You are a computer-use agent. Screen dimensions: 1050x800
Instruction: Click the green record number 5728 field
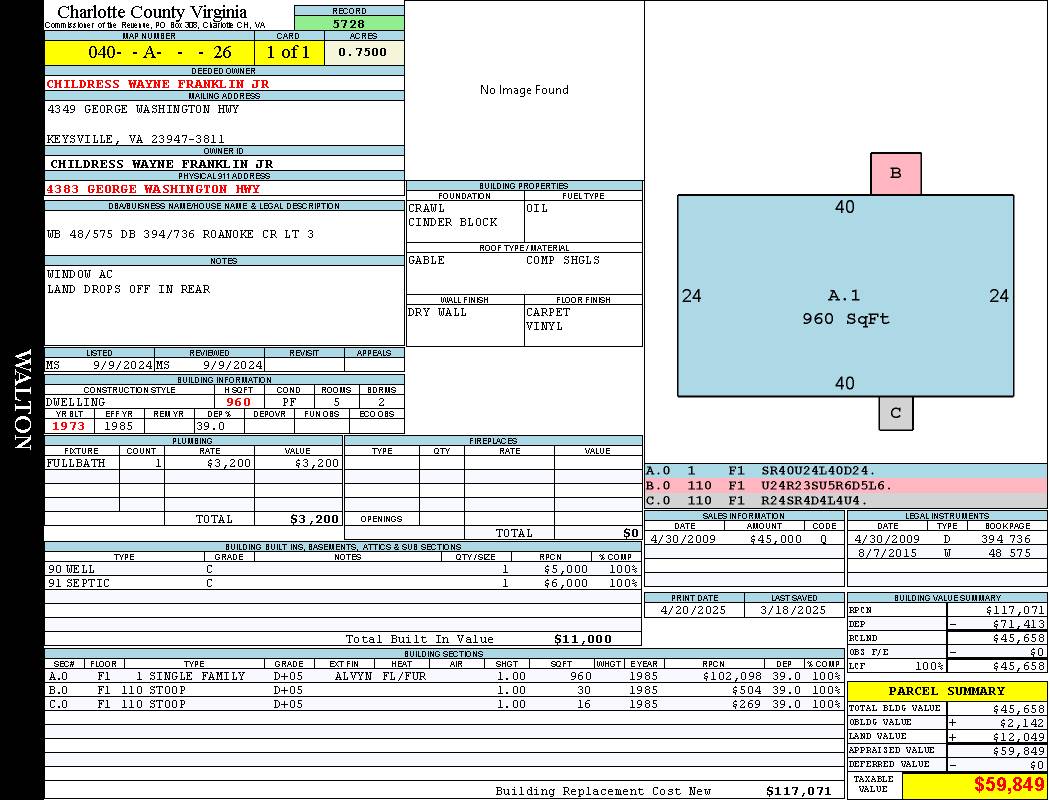point(349,23)
